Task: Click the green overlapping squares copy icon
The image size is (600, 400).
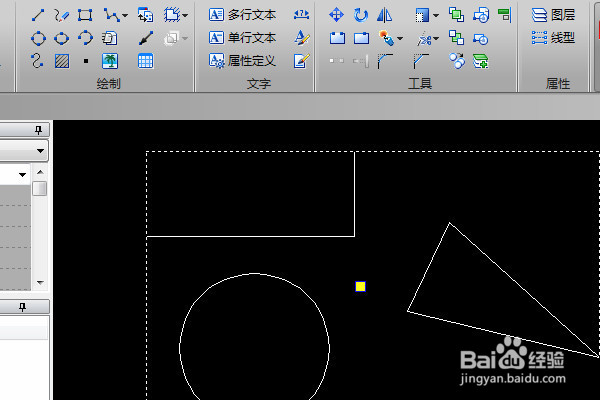Action: [x=457, y=15]
